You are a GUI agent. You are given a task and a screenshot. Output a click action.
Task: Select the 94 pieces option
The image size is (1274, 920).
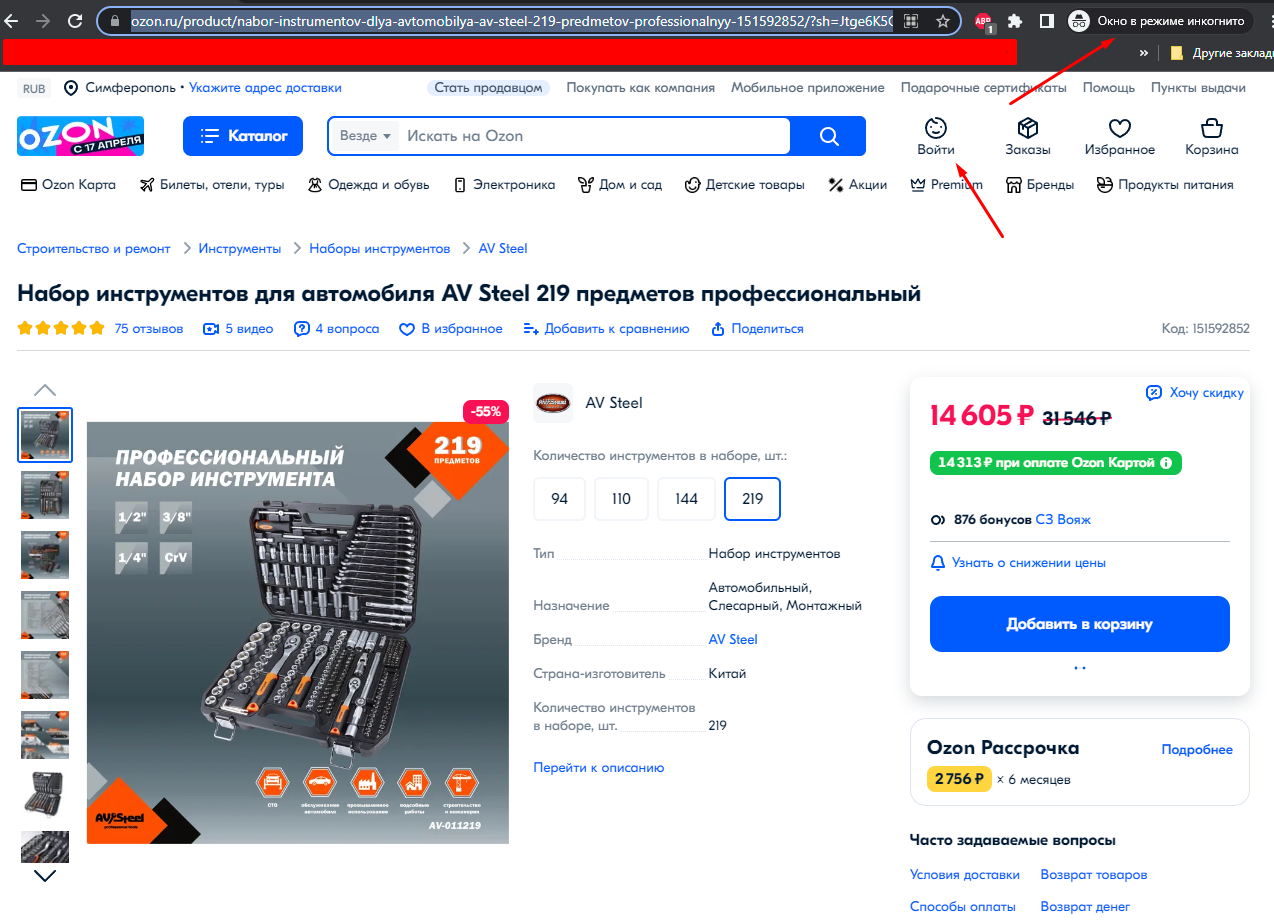[x=560, y=499]
